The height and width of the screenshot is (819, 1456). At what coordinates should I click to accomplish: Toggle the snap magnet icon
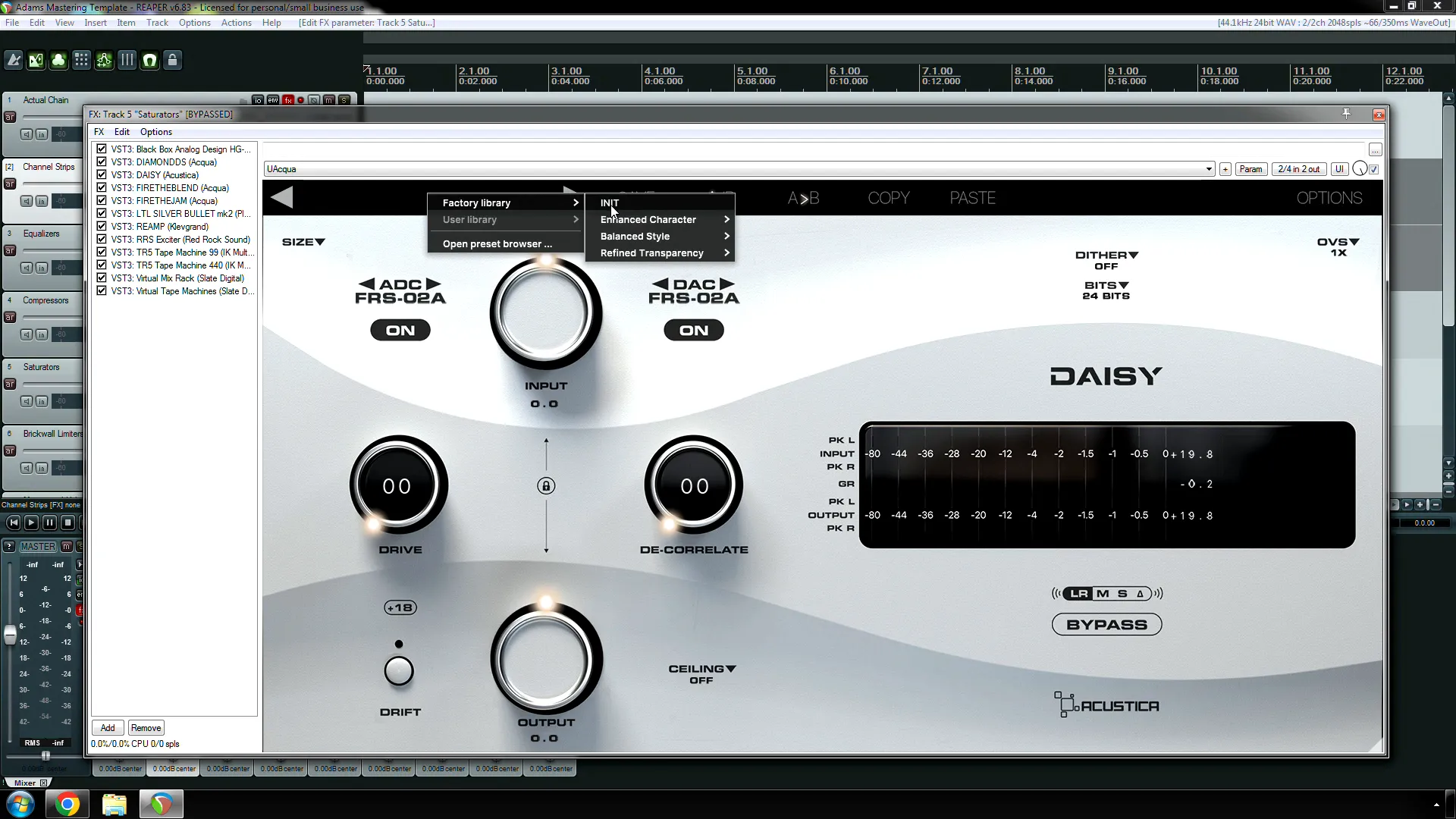click(x=150, y=60)
